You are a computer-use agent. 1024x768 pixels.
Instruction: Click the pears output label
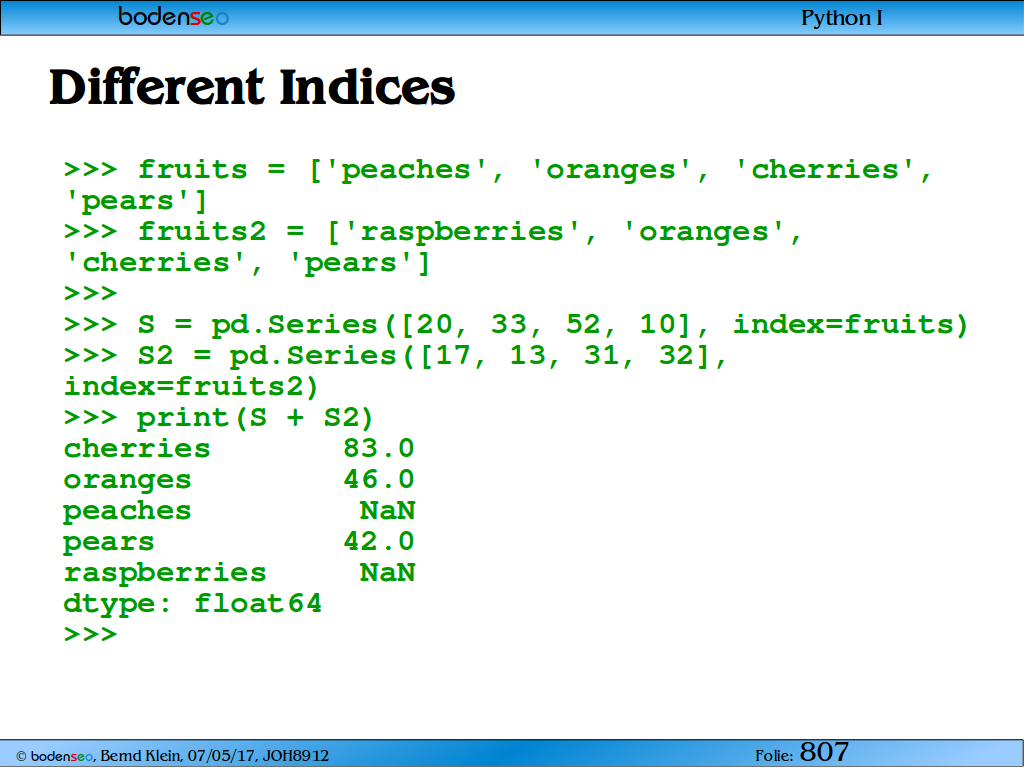click(108, 542)
